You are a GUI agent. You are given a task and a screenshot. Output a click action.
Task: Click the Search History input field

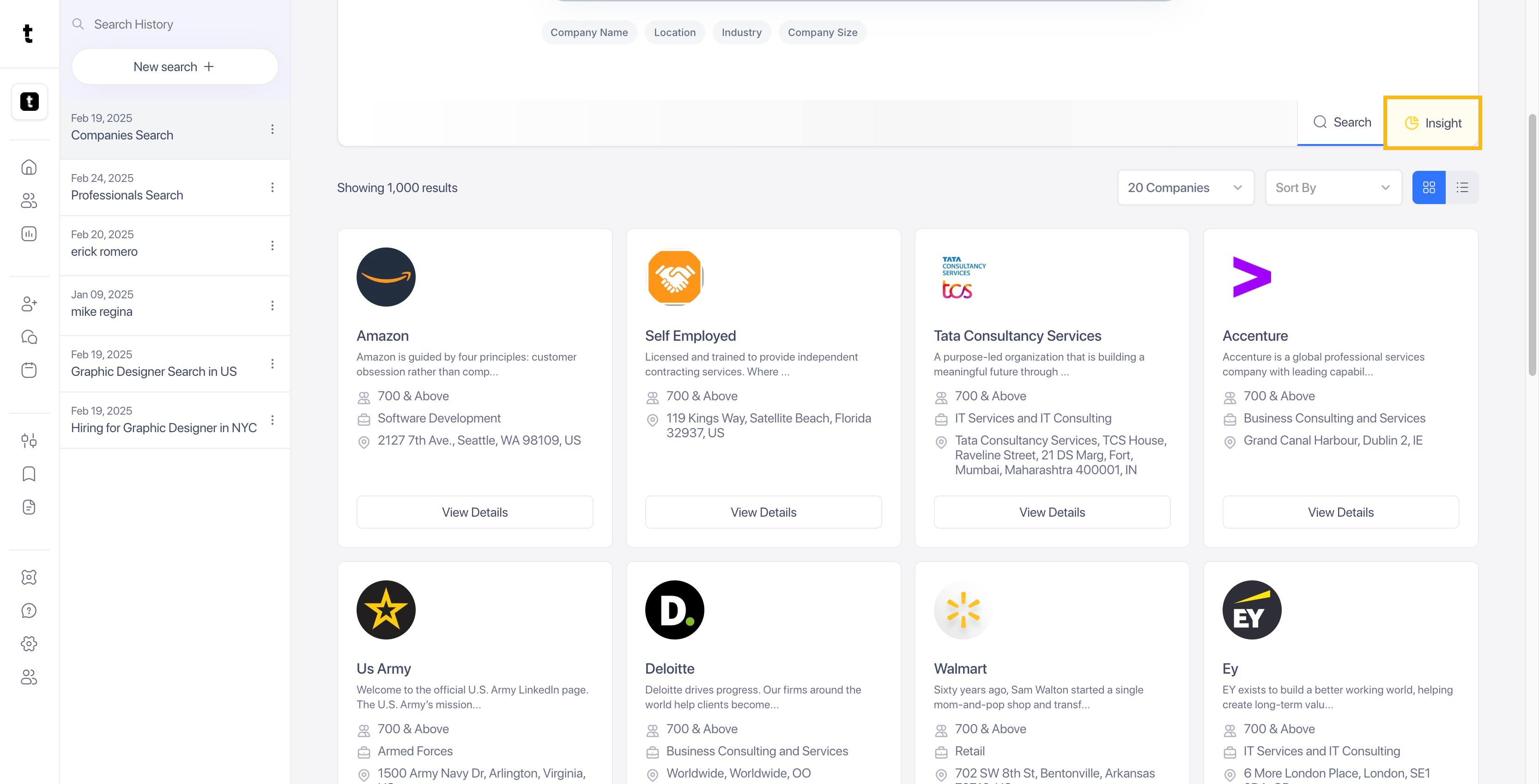(x=179, y=24)
